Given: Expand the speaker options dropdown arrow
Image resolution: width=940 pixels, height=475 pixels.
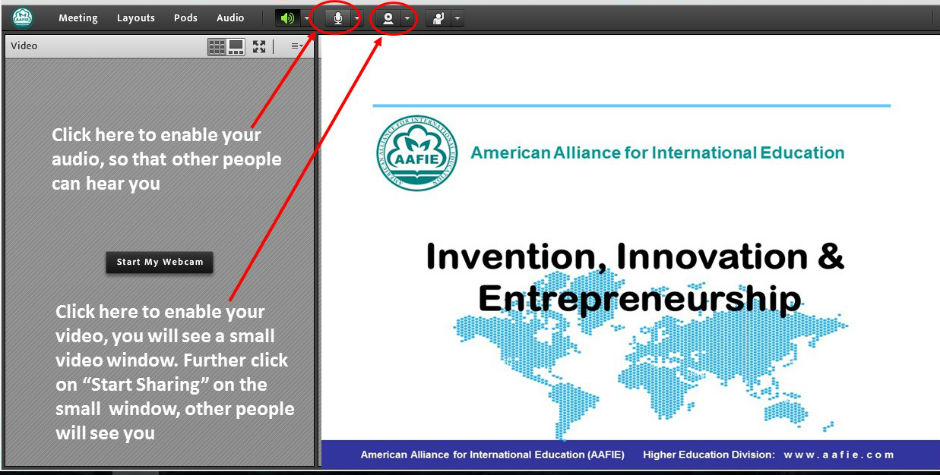Looking at the screenshot, I should click(x=306, y=19).
